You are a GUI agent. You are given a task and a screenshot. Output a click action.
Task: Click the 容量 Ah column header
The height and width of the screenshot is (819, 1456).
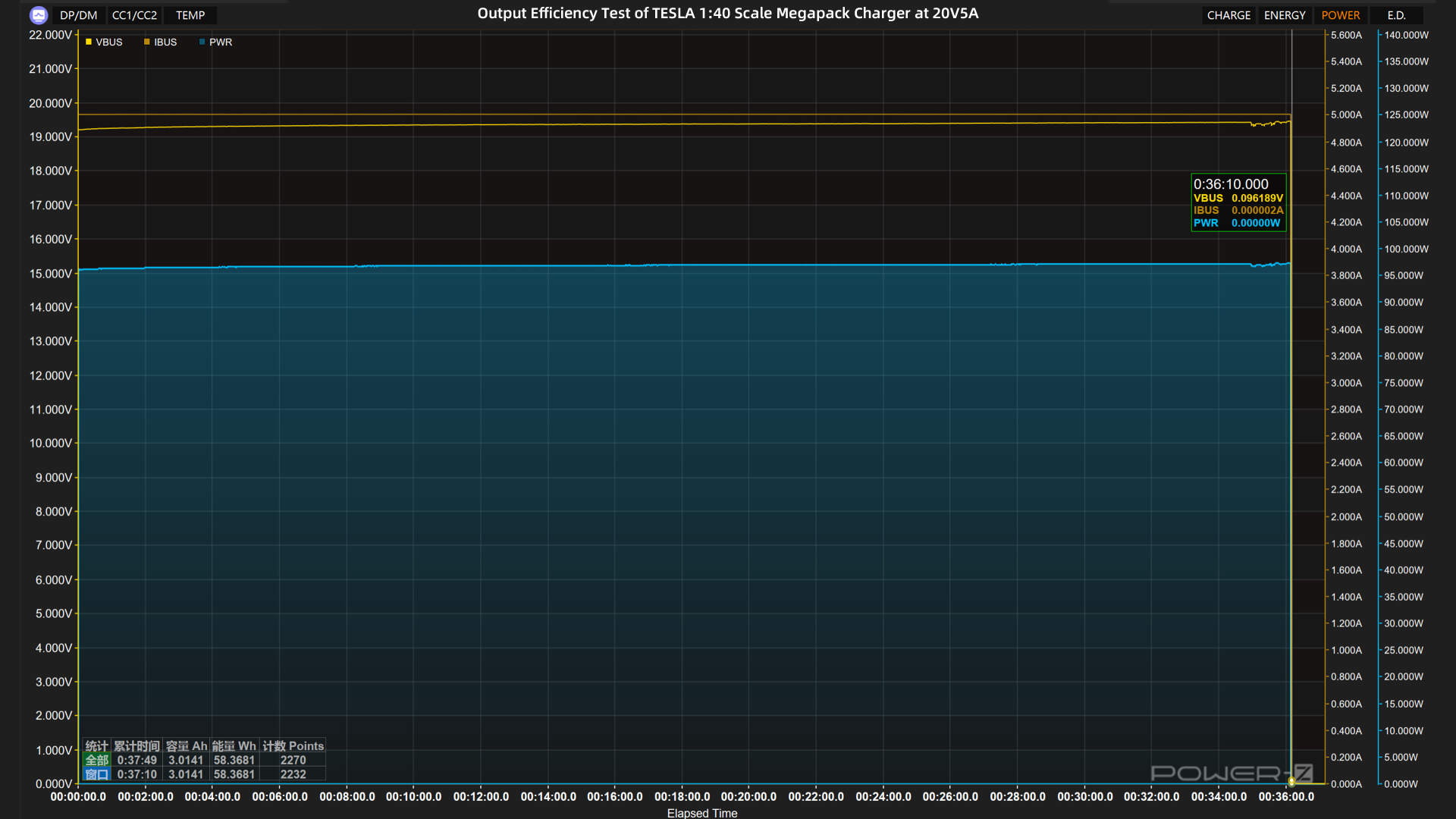point(186,746)
